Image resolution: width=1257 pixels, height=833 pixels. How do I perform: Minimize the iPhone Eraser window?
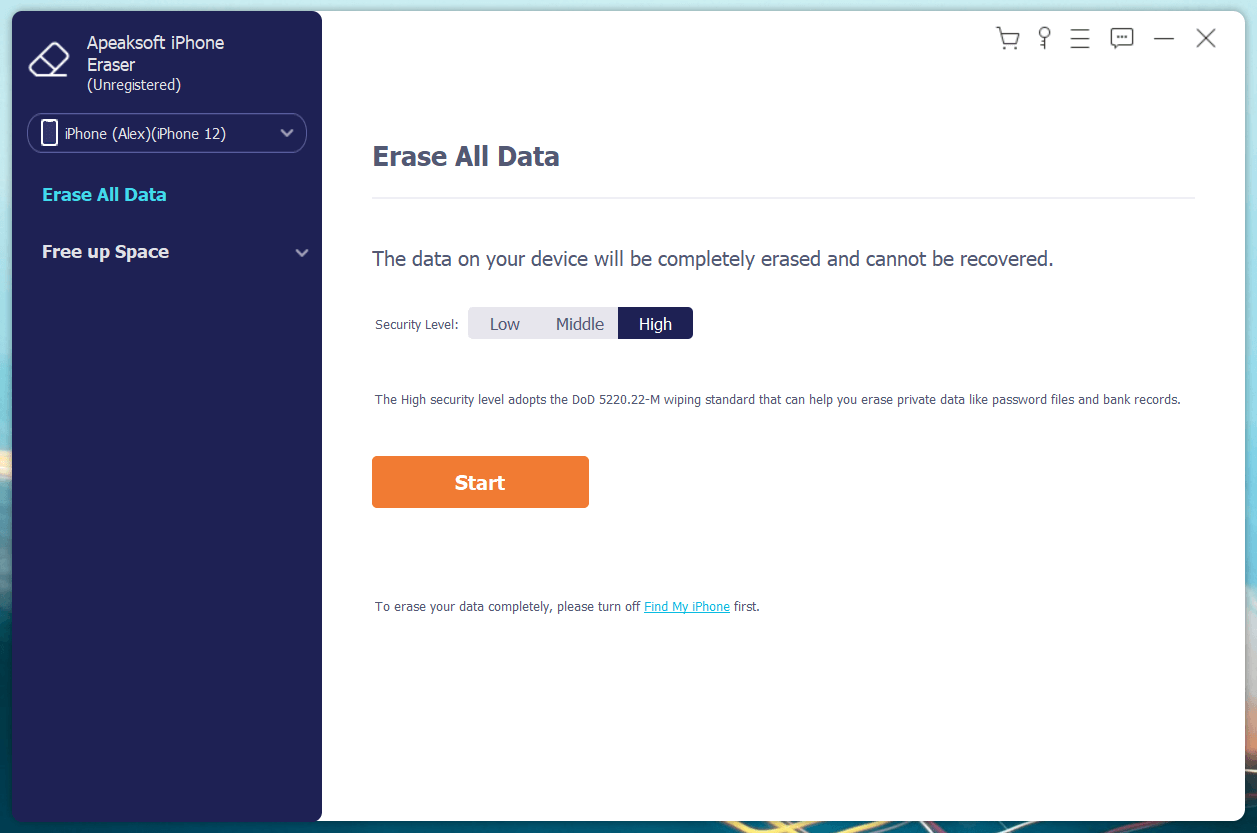coord(1164,39)
